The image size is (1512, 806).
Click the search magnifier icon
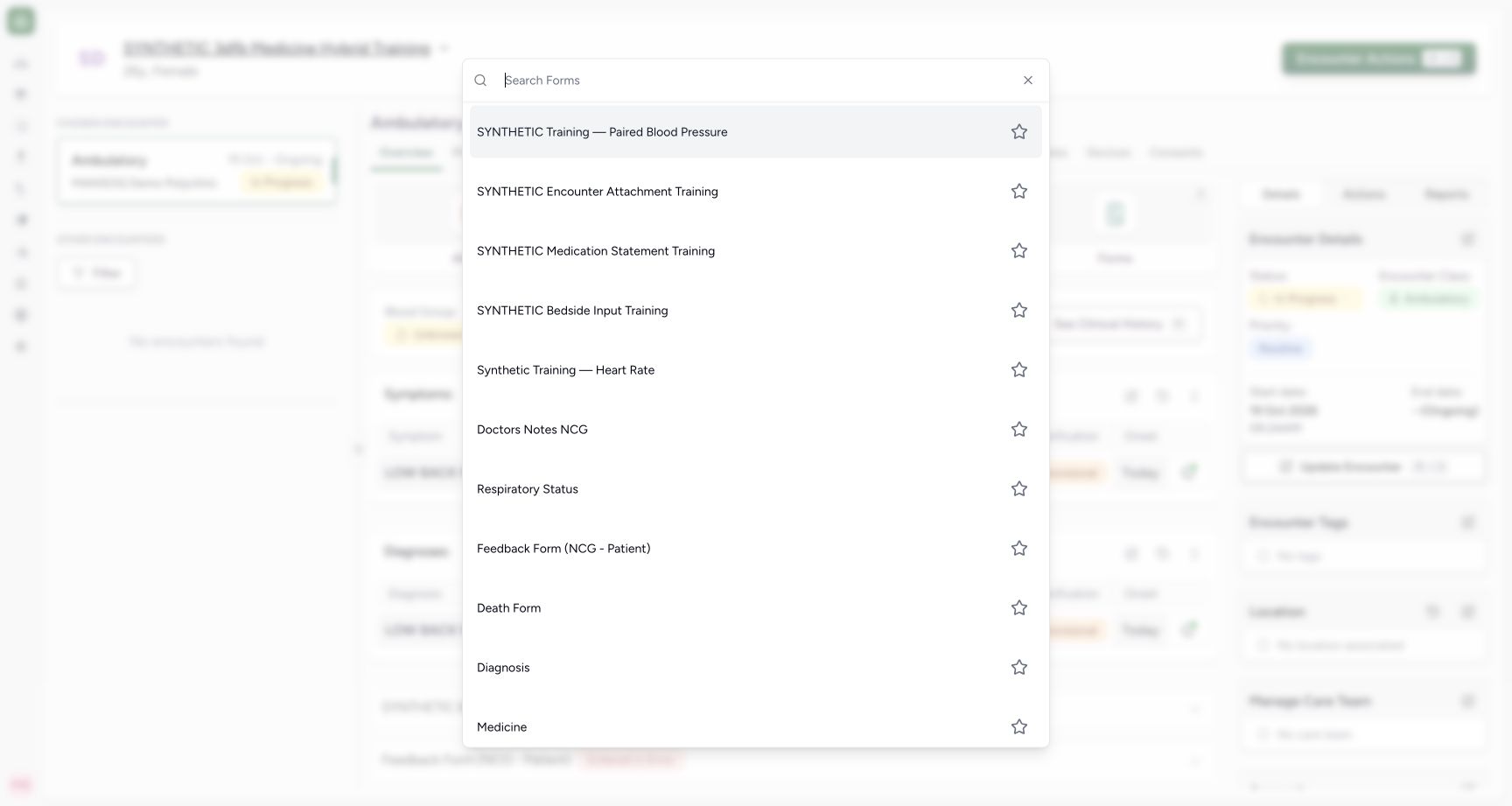point(480,81)
